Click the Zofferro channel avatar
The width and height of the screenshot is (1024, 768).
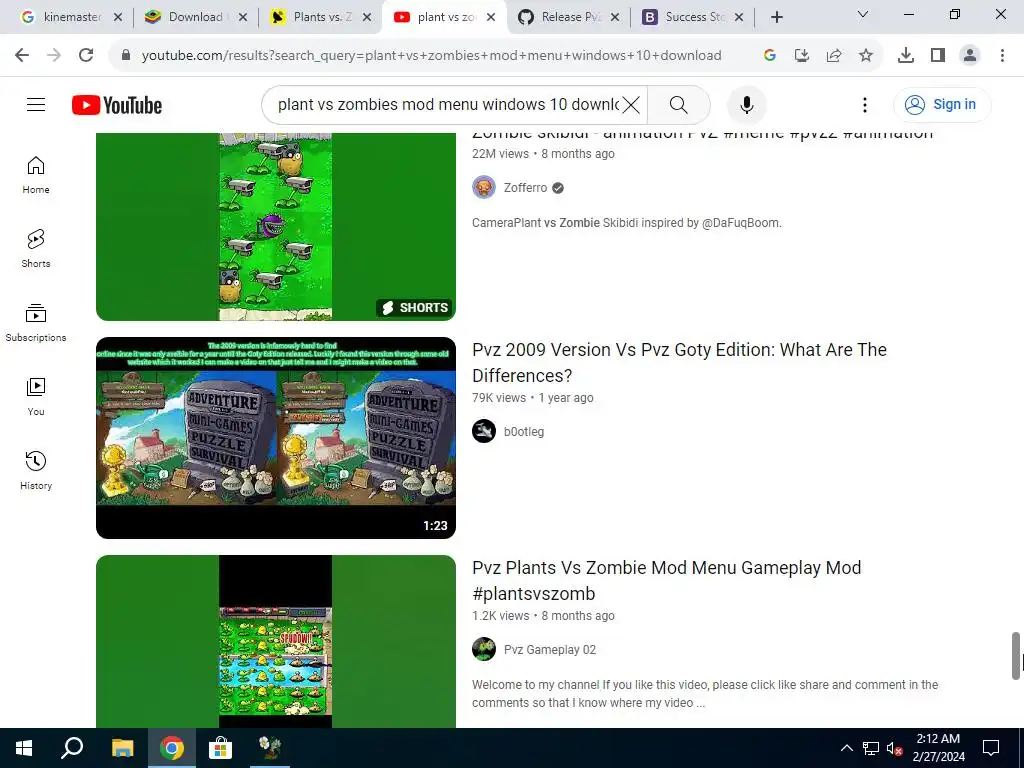tap(484, 187)
